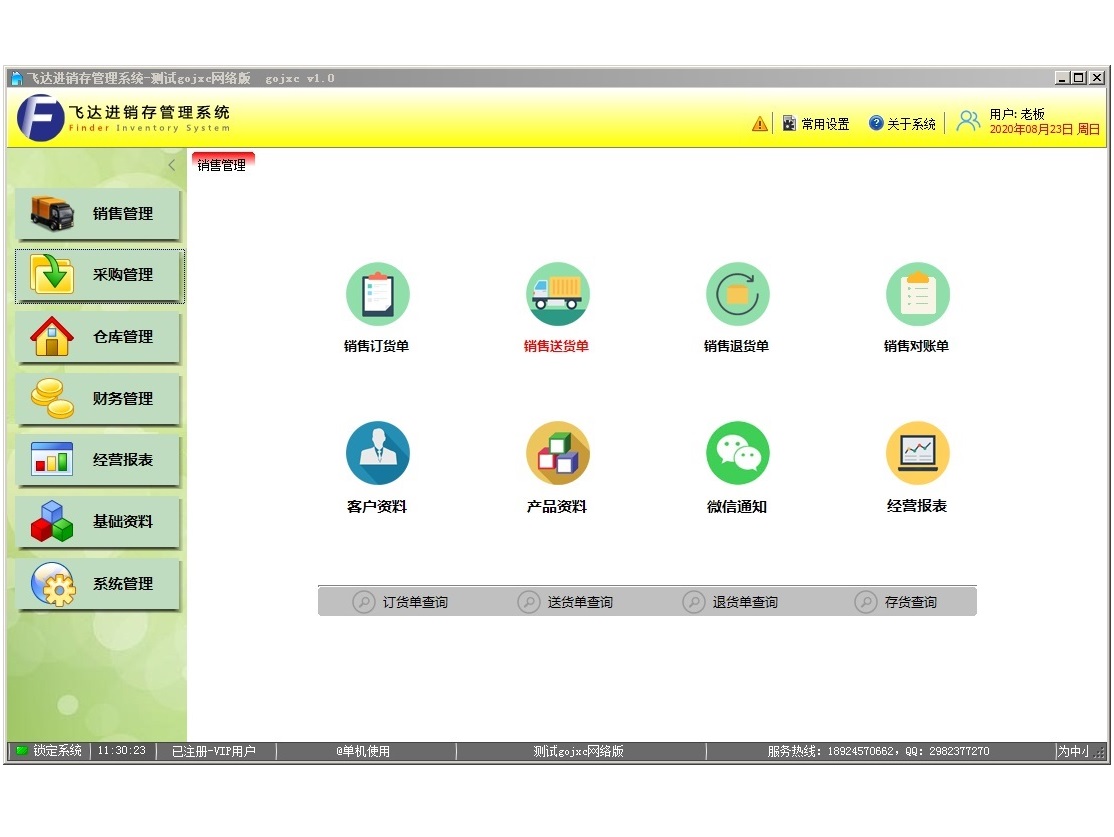Select 财务管理 in the sidebar
This screenshot has height=837, width=1114.
click(x=99, y=399)
